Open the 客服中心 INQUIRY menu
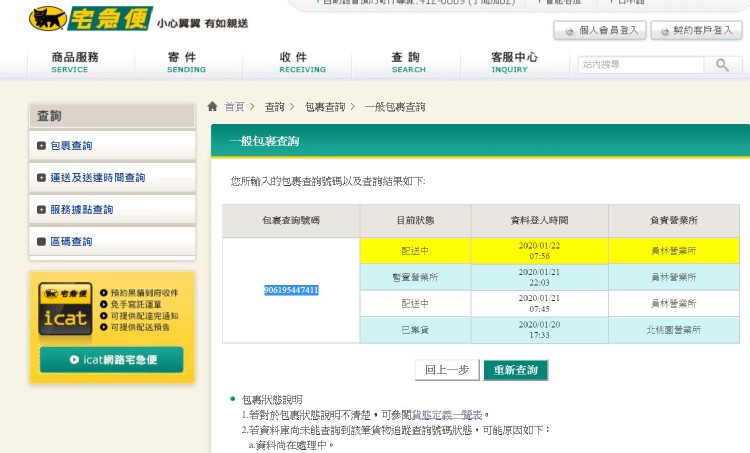The image size is (750, 453). coord(514,63)
